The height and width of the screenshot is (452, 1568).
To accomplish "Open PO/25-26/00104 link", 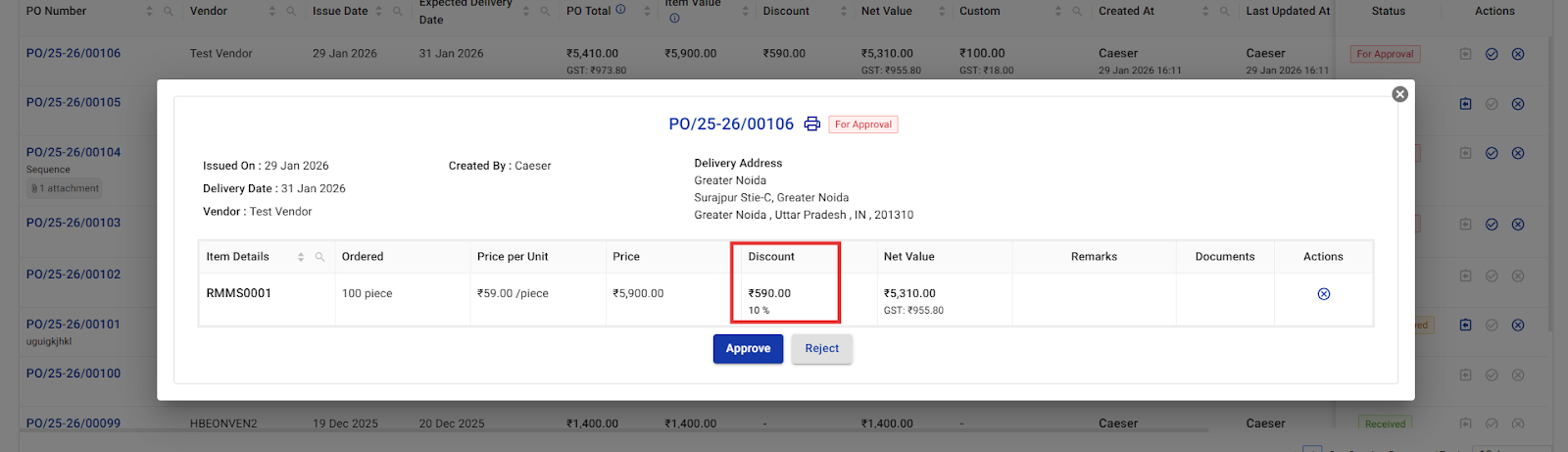I will (x=73, y=153).
